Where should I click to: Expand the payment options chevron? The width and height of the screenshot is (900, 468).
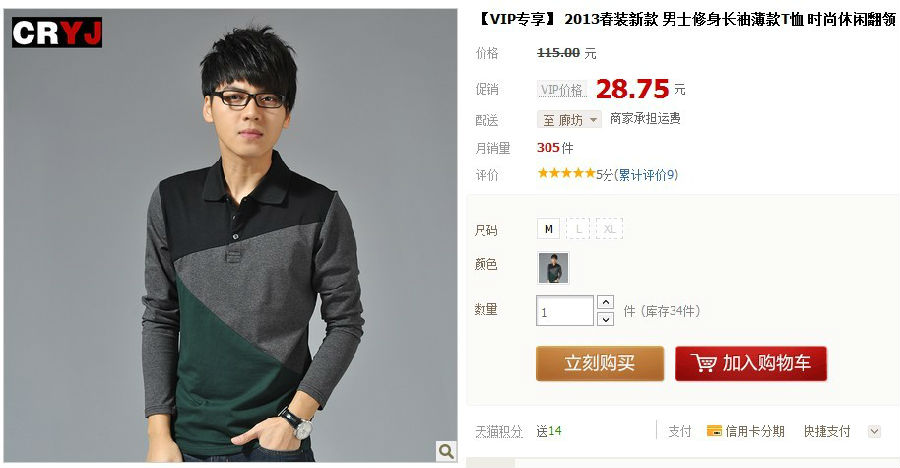[874, 431]
